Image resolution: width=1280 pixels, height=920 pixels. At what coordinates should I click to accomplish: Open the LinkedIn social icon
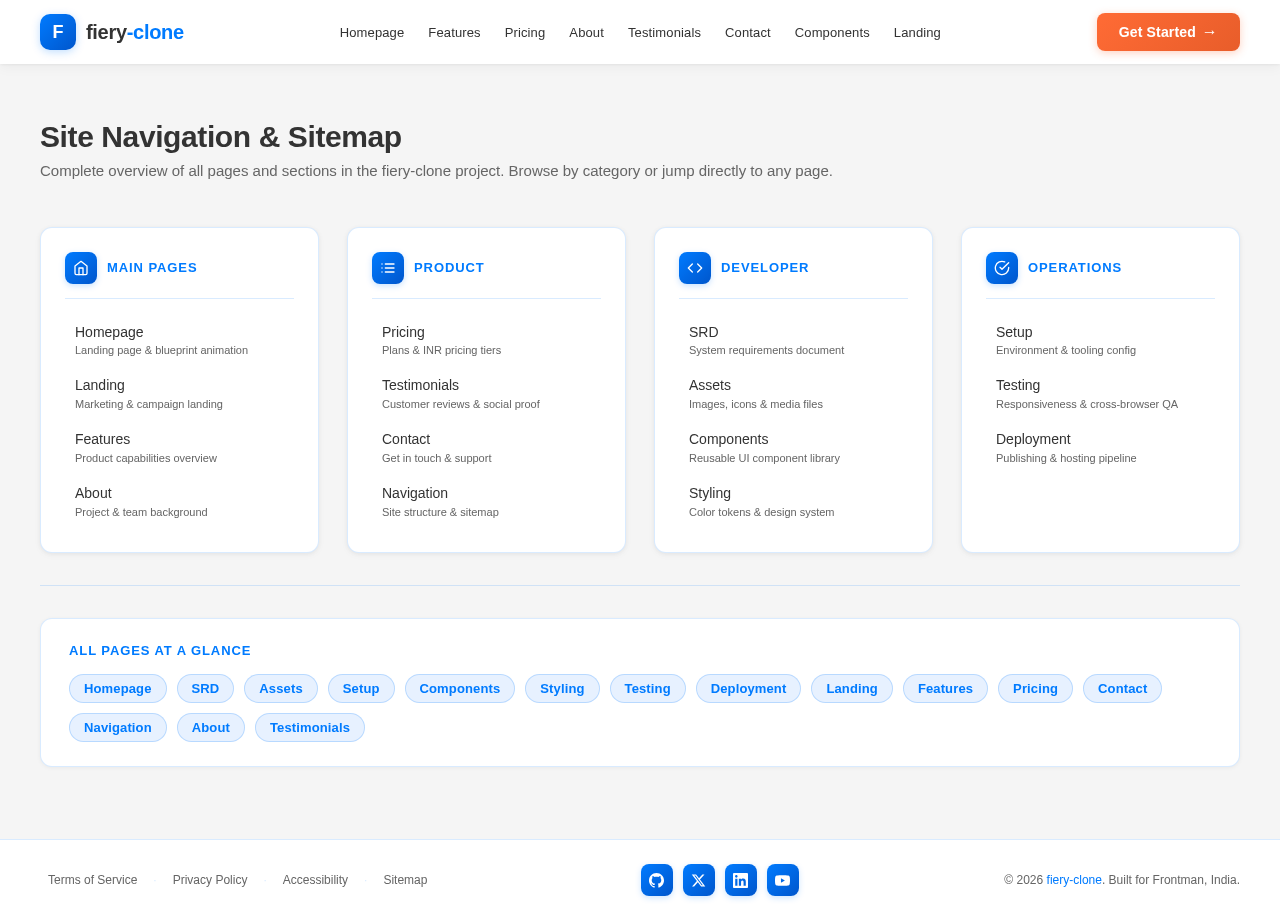point(741,880)
